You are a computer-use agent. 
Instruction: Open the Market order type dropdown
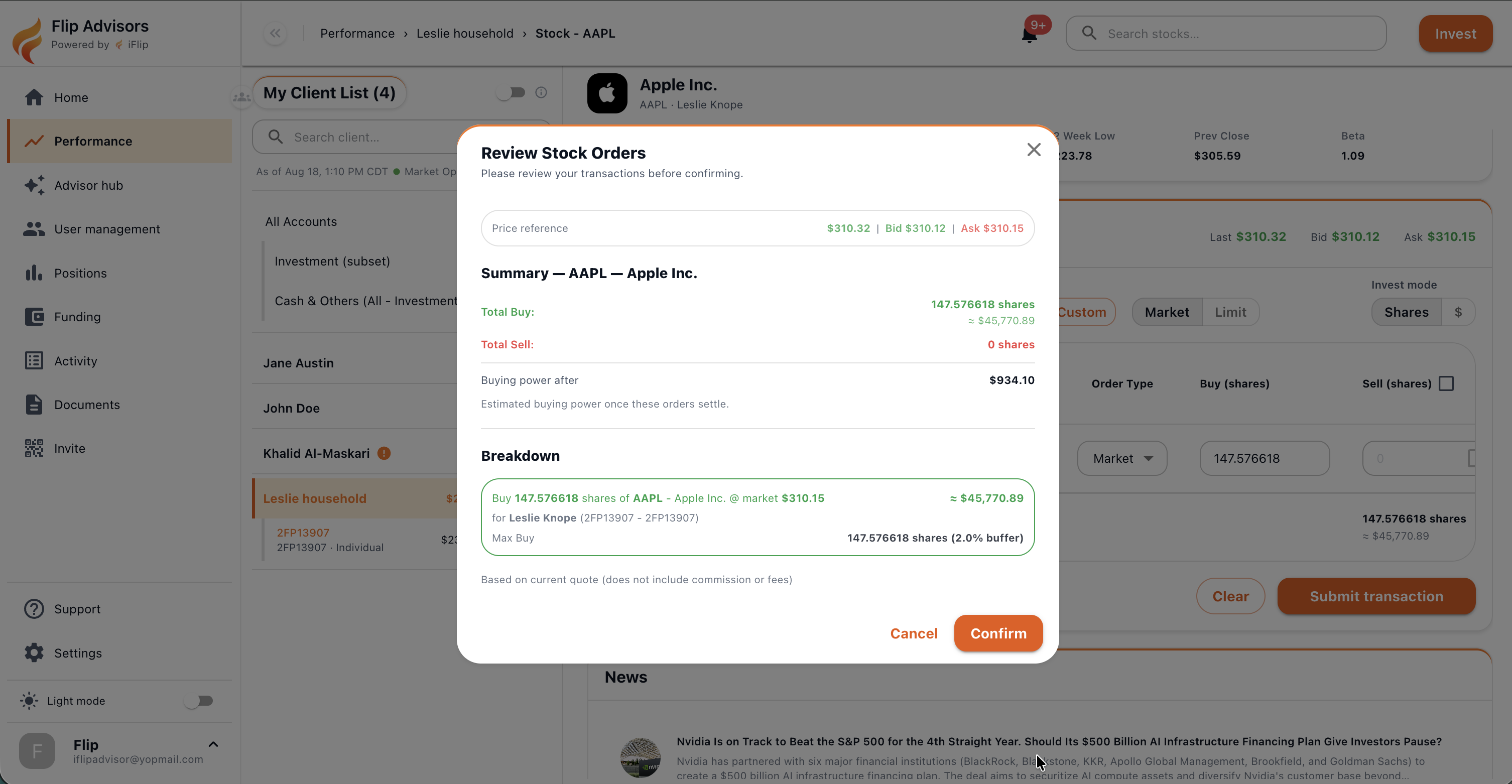point(1122,458)
